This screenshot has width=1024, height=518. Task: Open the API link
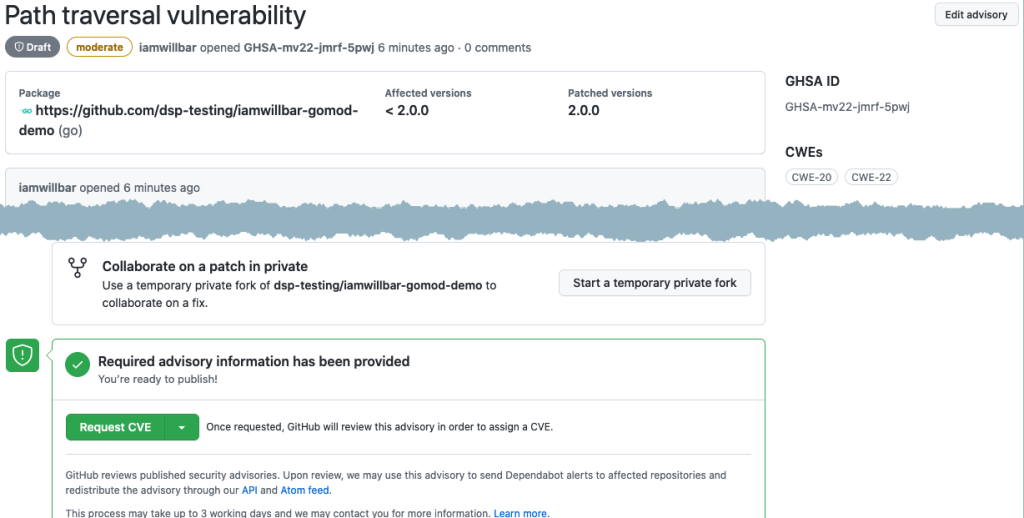(x=251, y=490)
